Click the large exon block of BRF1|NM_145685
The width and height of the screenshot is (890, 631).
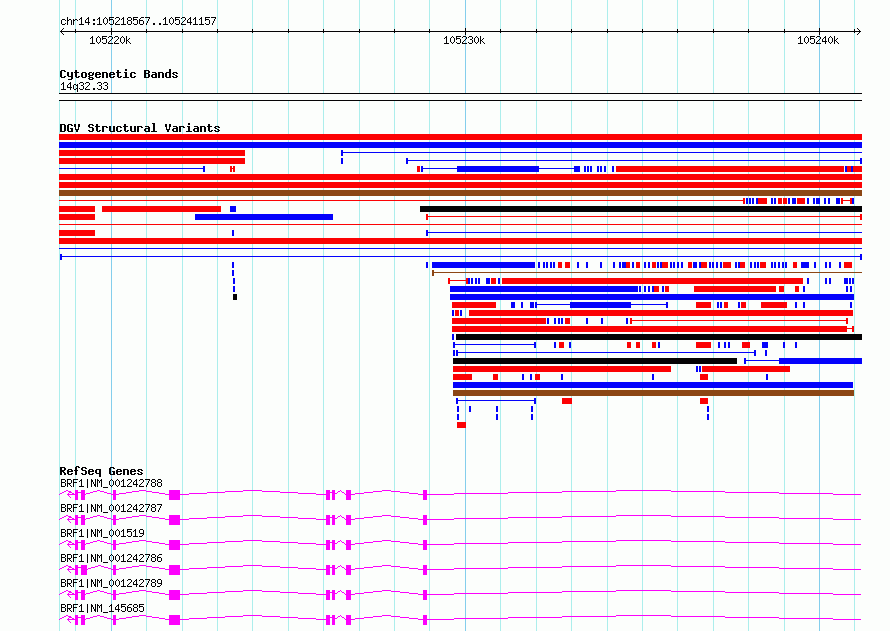point(174,620)
